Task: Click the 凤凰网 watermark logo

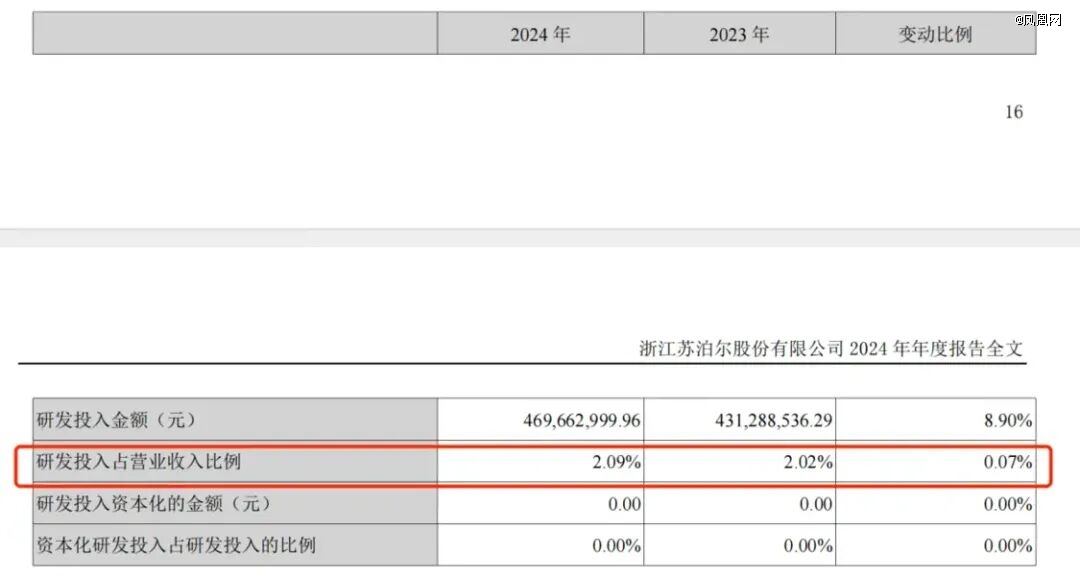Action: (1038, 19)
